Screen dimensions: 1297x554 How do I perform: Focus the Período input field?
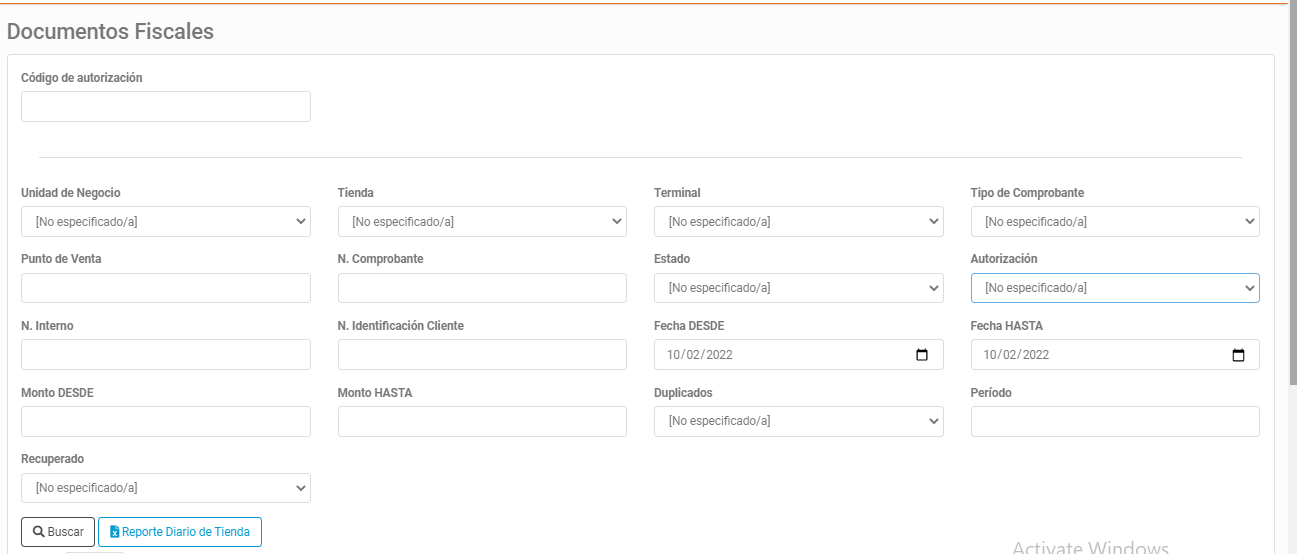(x=1115, y=421)
